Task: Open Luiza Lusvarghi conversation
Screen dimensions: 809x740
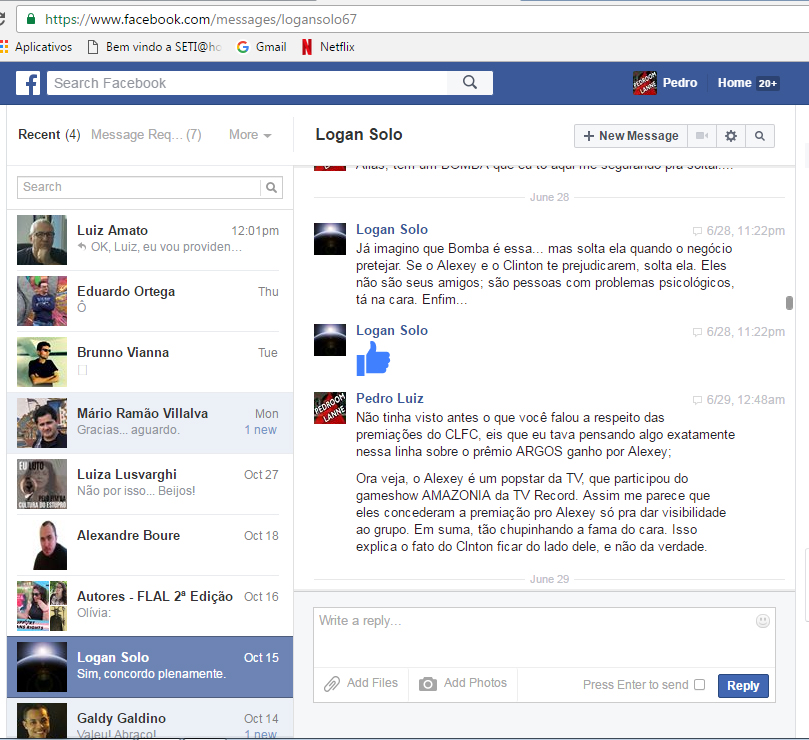Action: tap(150, 484)
